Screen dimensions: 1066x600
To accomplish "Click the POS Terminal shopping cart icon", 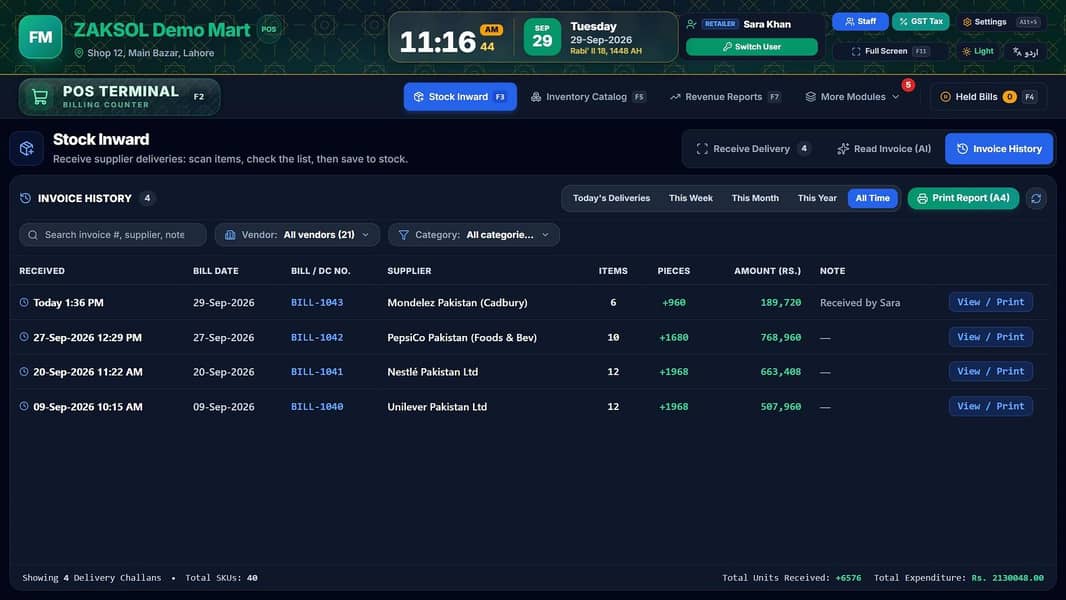I will pyautogui.click(x=40, y=97).
